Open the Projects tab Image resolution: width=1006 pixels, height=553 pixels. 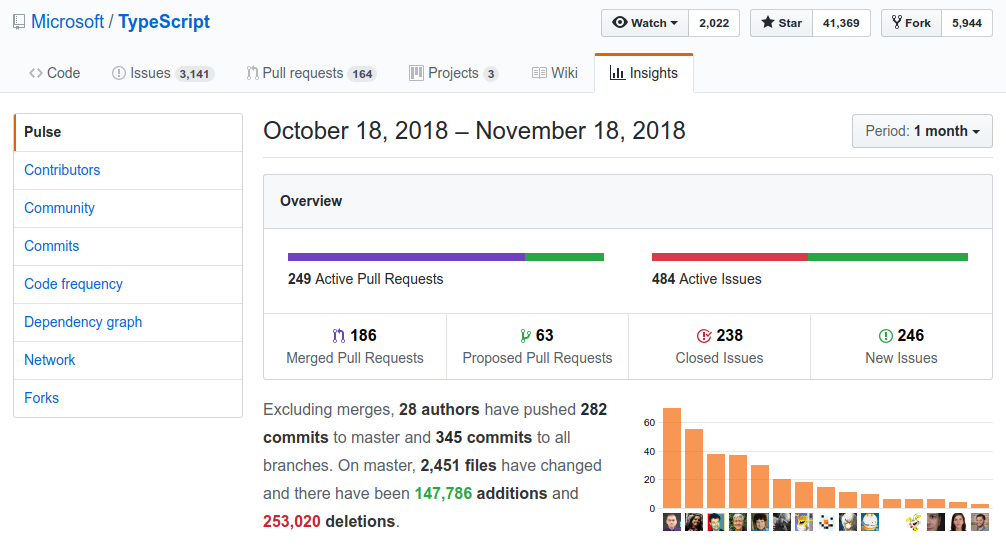pyautogui.click(x=454, y=73)
